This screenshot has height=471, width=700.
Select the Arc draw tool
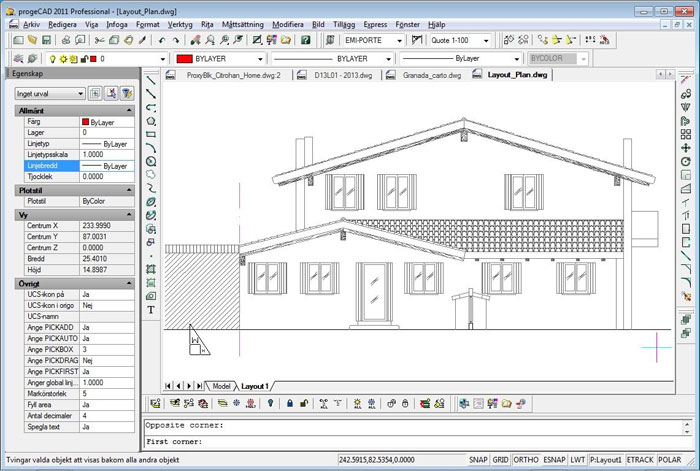[151, 148]
